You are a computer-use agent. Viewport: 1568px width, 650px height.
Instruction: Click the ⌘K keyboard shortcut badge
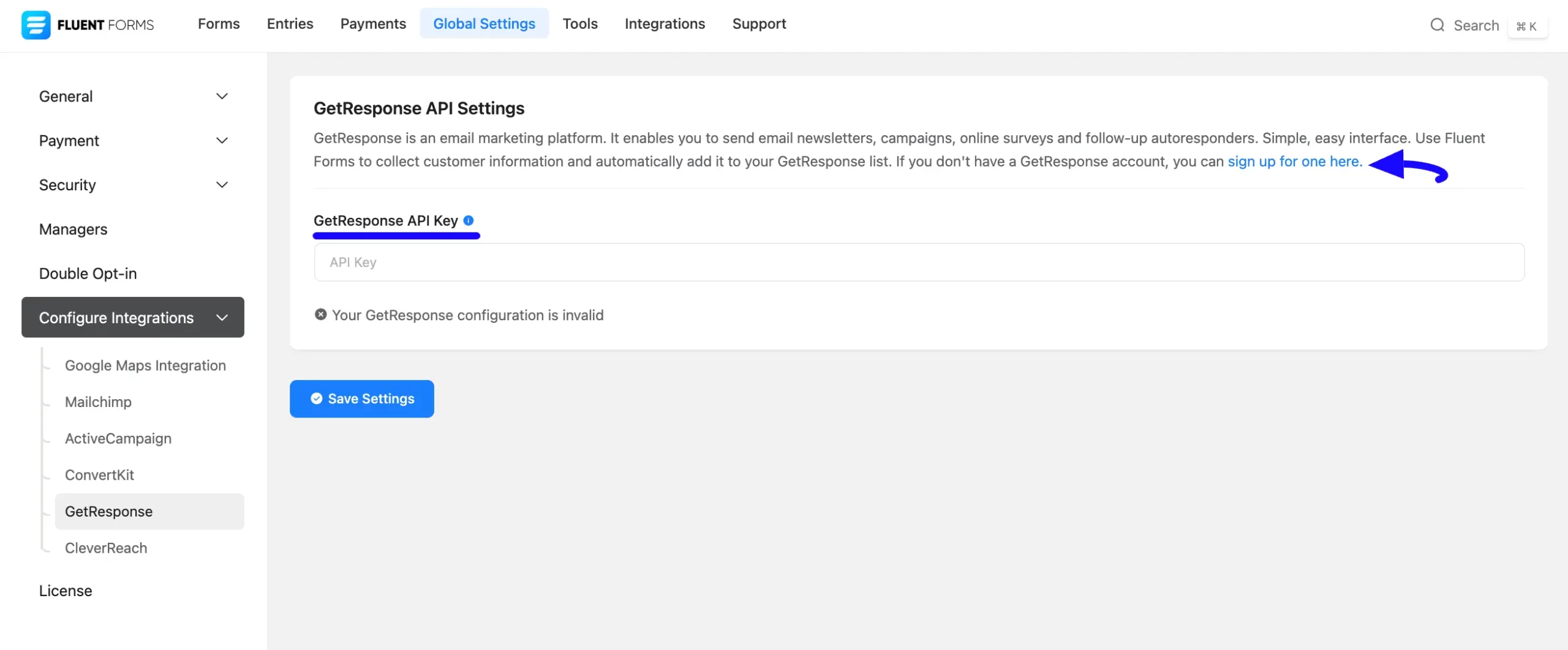pos(1528,26)
